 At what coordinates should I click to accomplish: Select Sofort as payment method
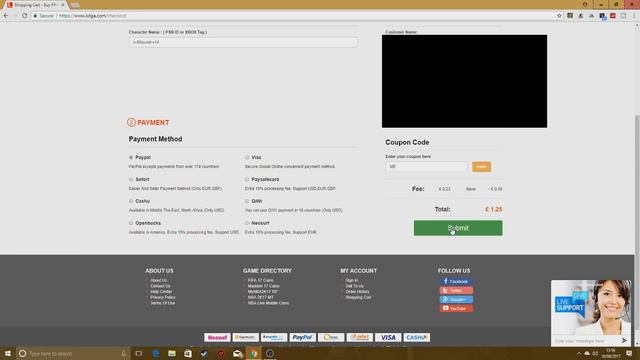pos(131,179)
